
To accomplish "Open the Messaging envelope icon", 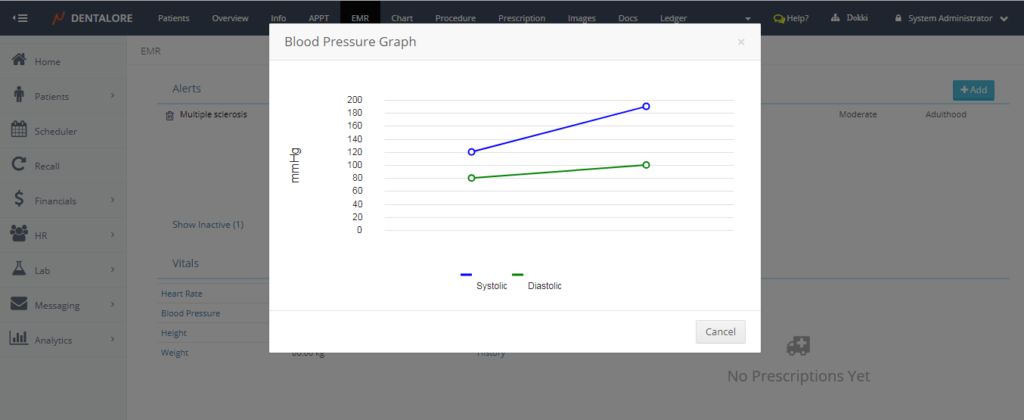I will (x=18, y=304).
